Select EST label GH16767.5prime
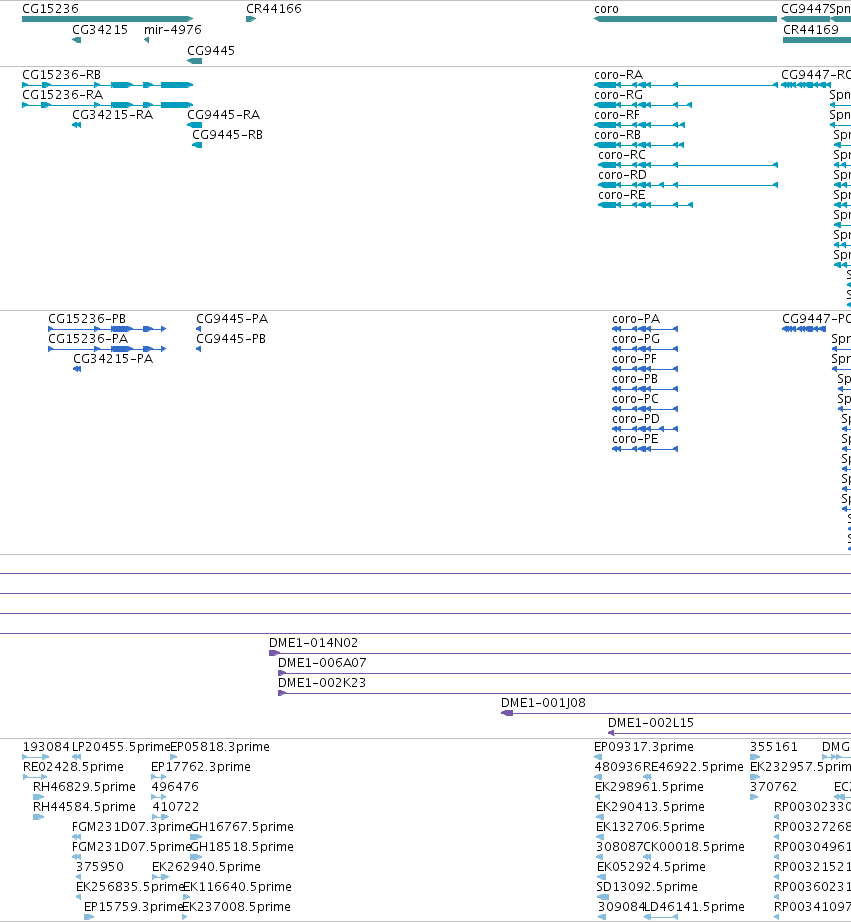The image size is (851, 922). pos(242,827)
